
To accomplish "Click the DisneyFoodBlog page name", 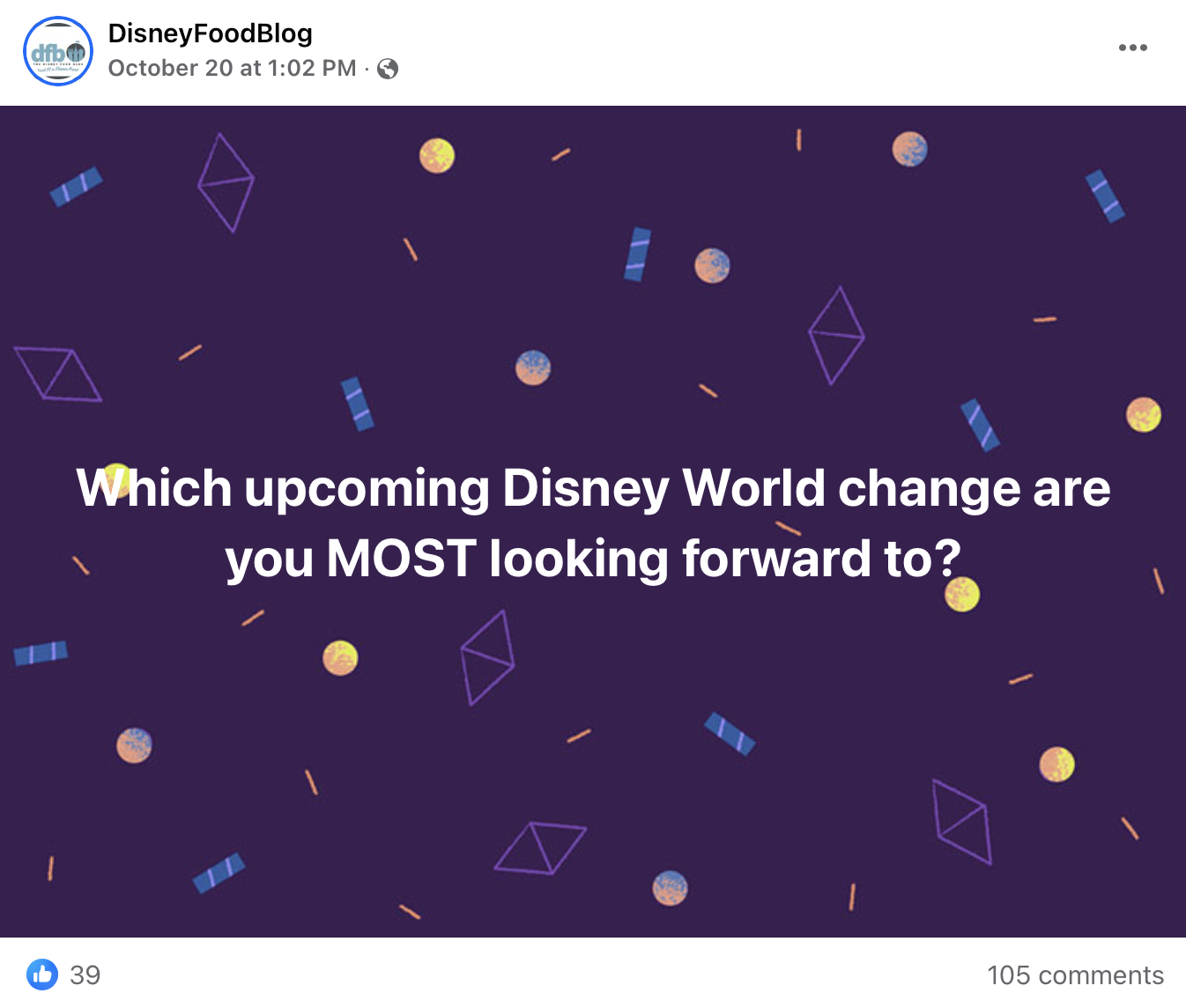I will click(210, 33).
